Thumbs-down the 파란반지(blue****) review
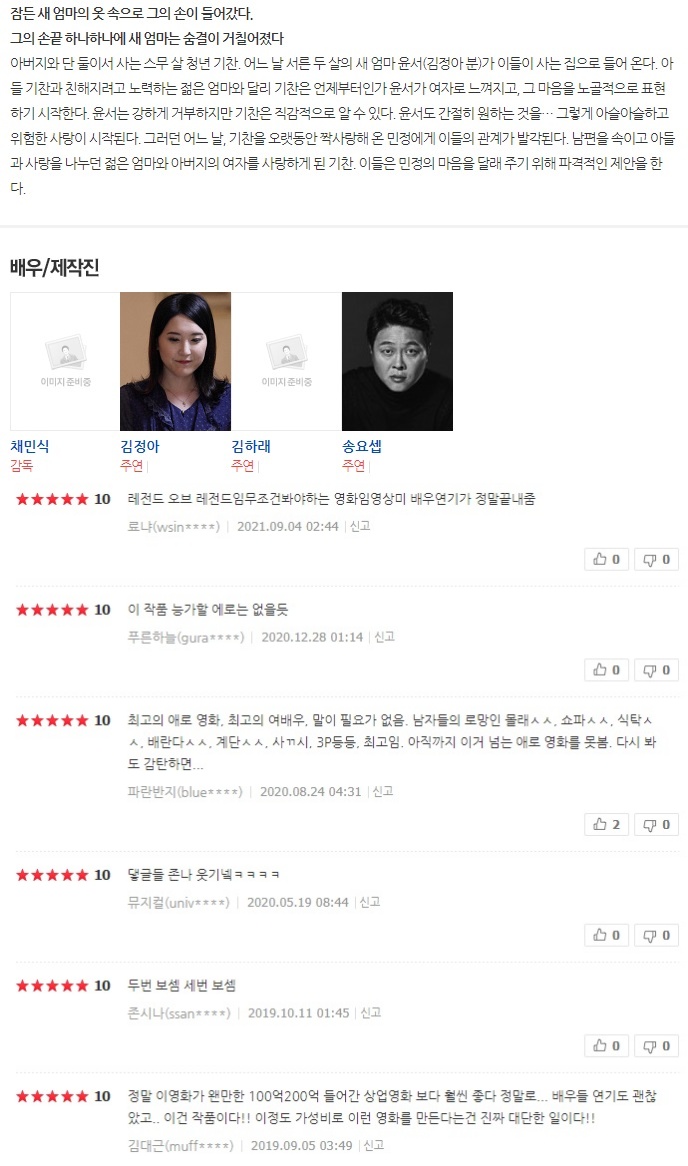 (656, 824)
